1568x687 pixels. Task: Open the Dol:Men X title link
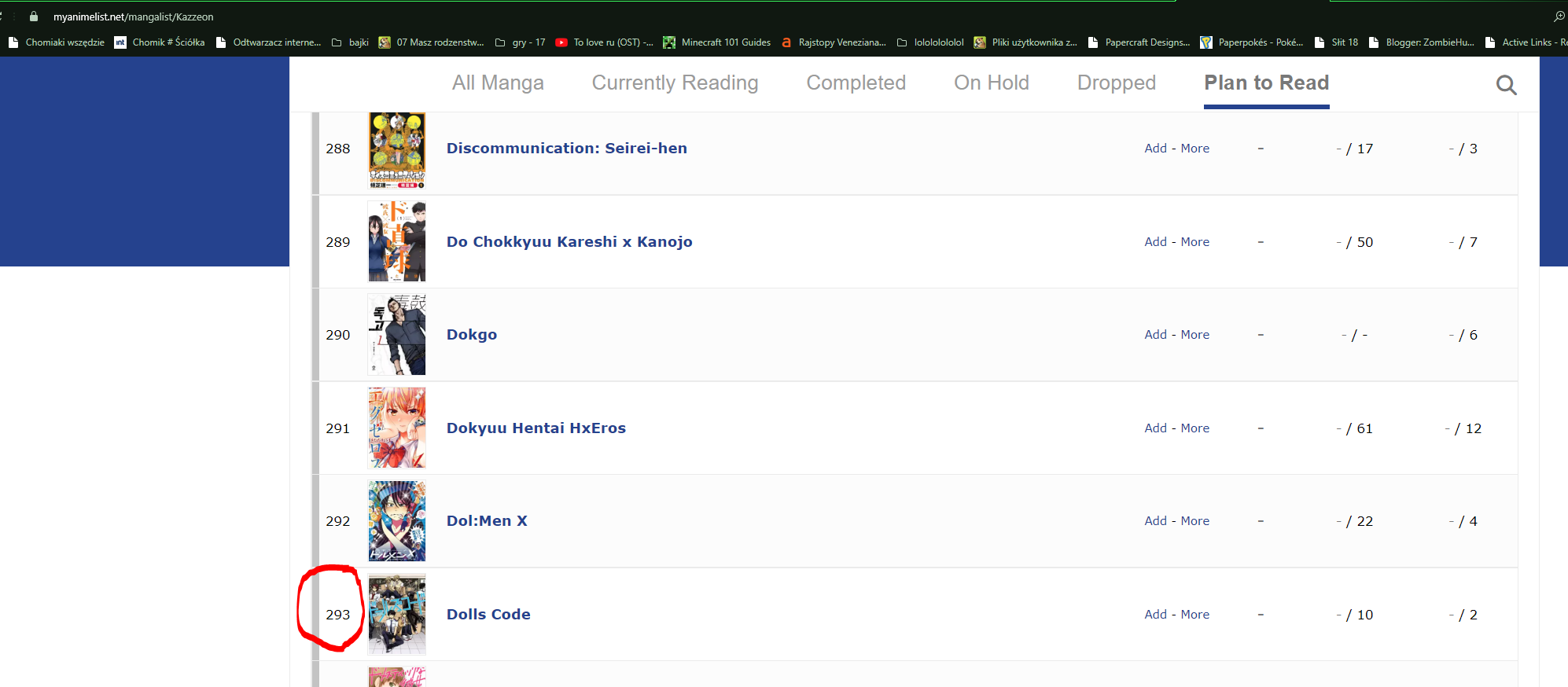click(487, 520)
